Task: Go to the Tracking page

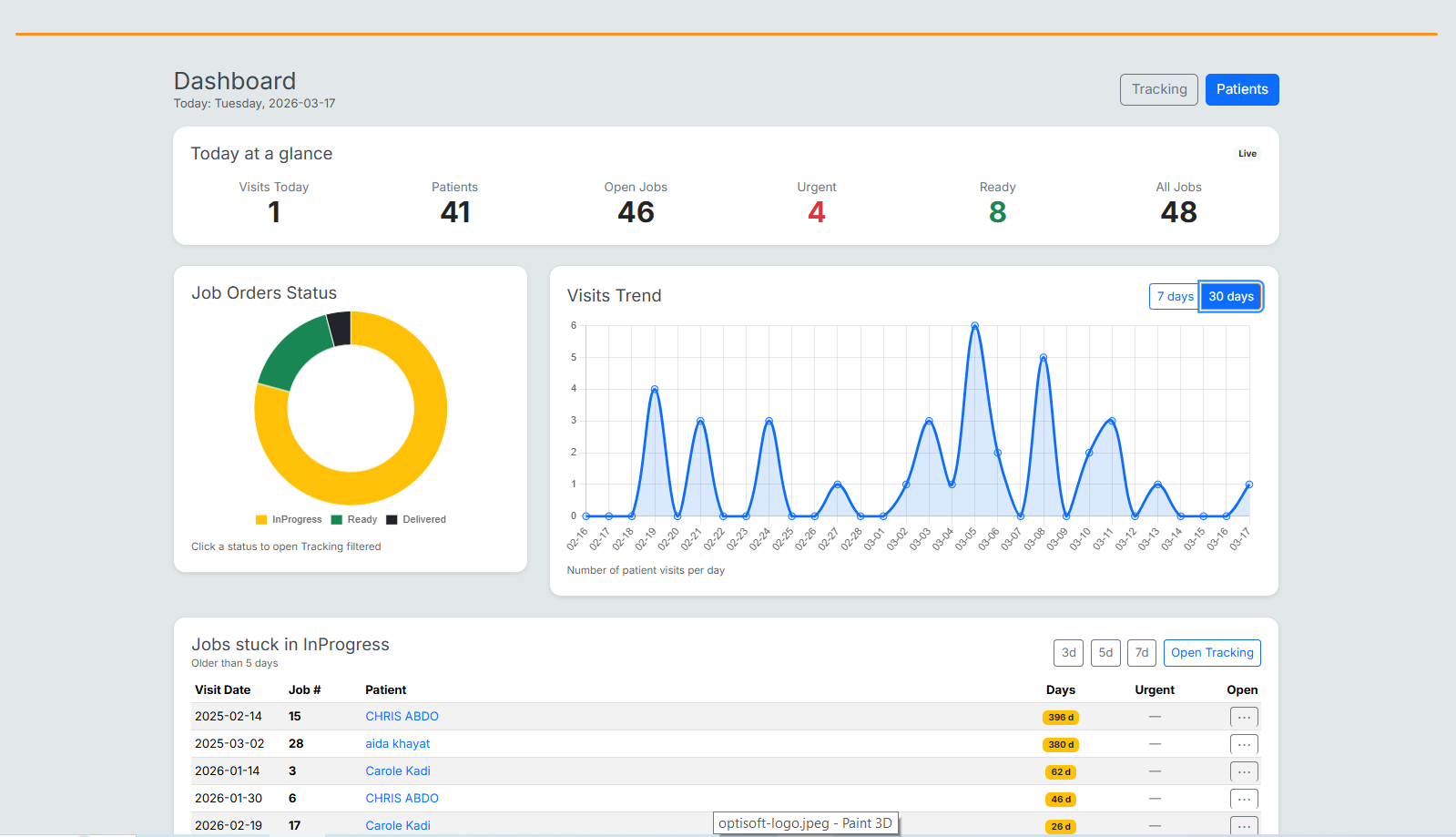Action: [1158, 89]
